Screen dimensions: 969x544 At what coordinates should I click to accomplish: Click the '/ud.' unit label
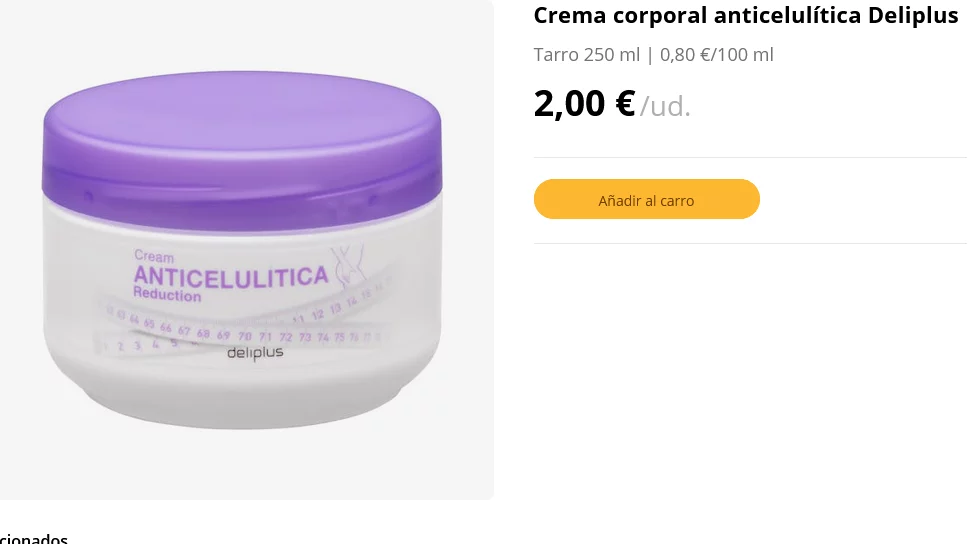point(665,106)
